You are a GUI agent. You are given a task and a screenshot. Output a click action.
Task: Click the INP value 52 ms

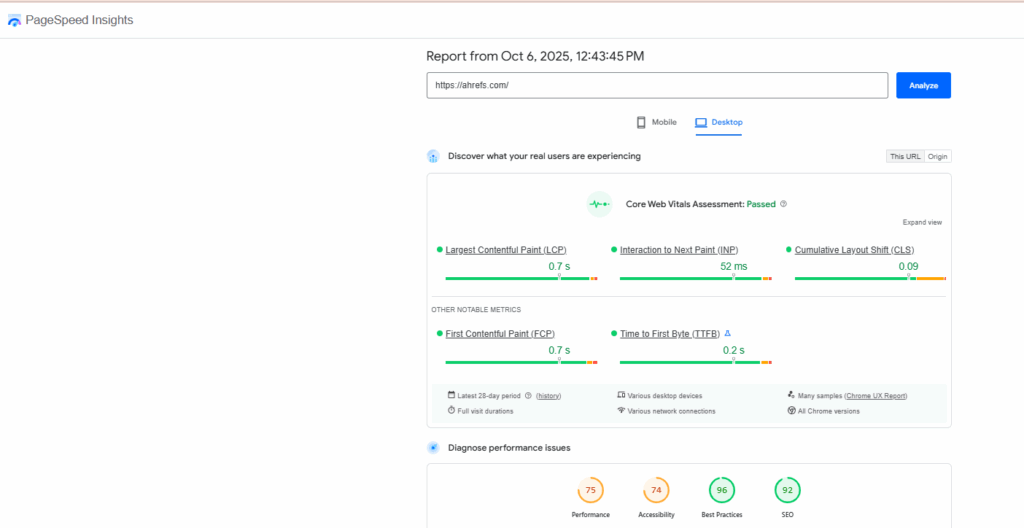tap(733, 266)
